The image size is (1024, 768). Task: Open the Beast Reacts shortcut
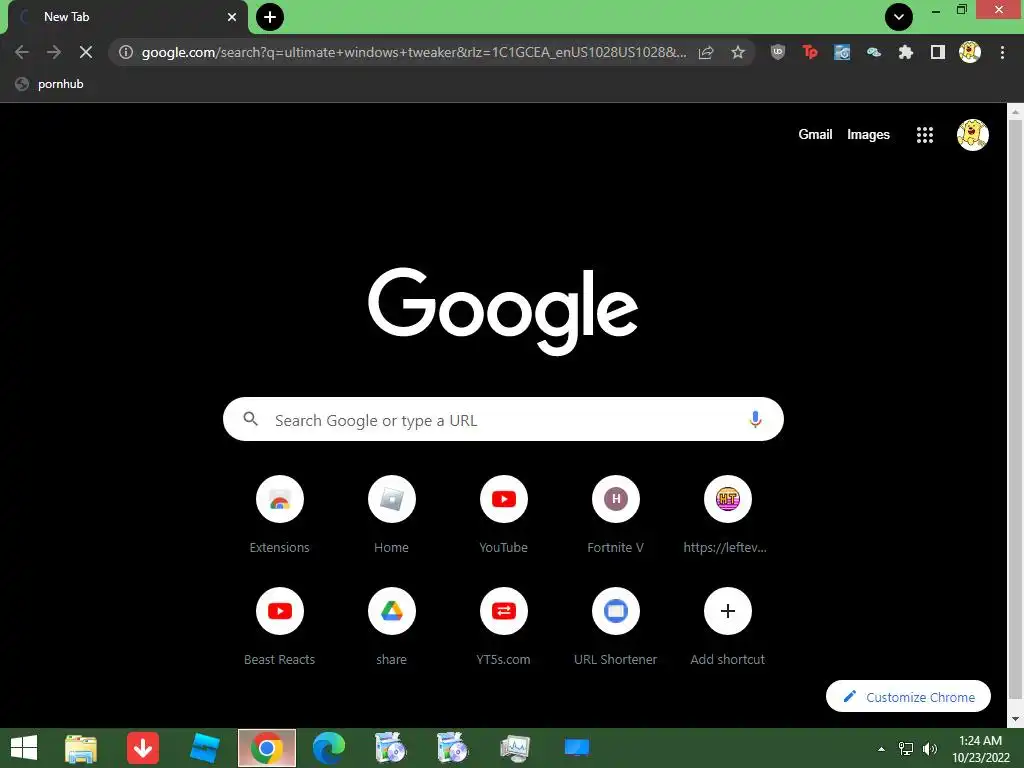click(x=280, y=627)
